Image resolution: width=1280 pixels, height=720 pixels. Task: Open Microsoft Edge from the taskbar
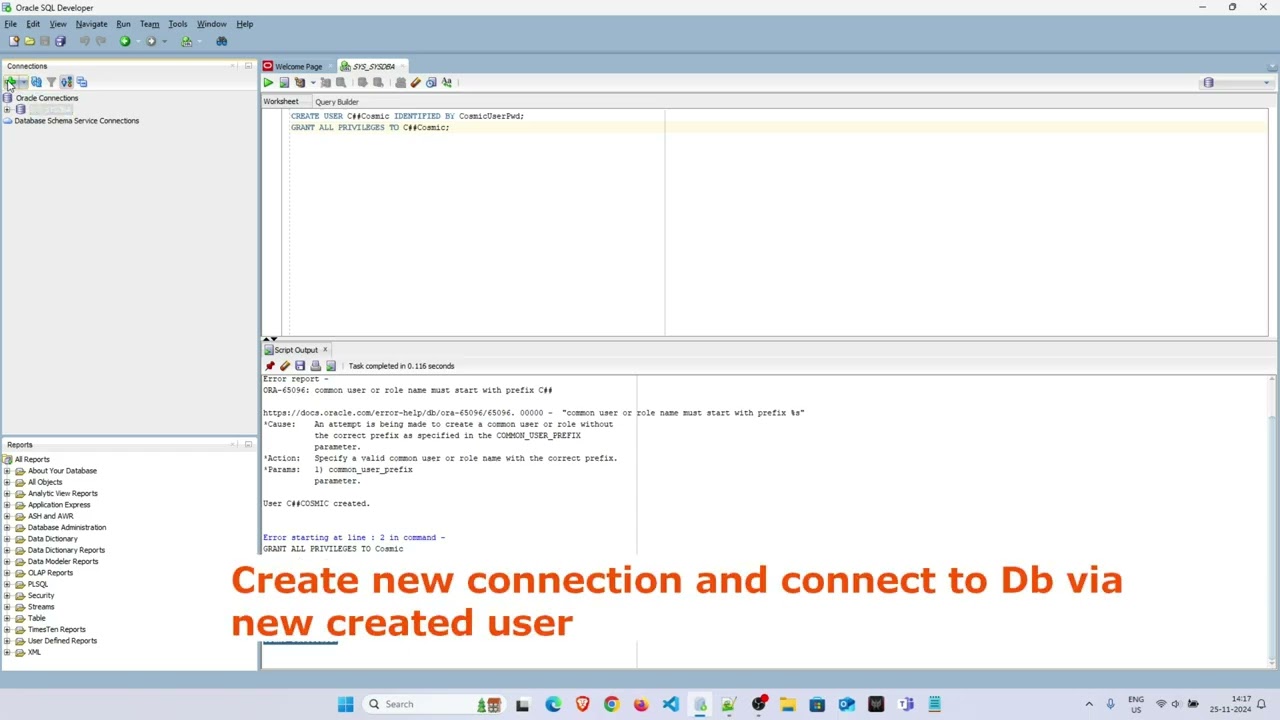(553, 704)
